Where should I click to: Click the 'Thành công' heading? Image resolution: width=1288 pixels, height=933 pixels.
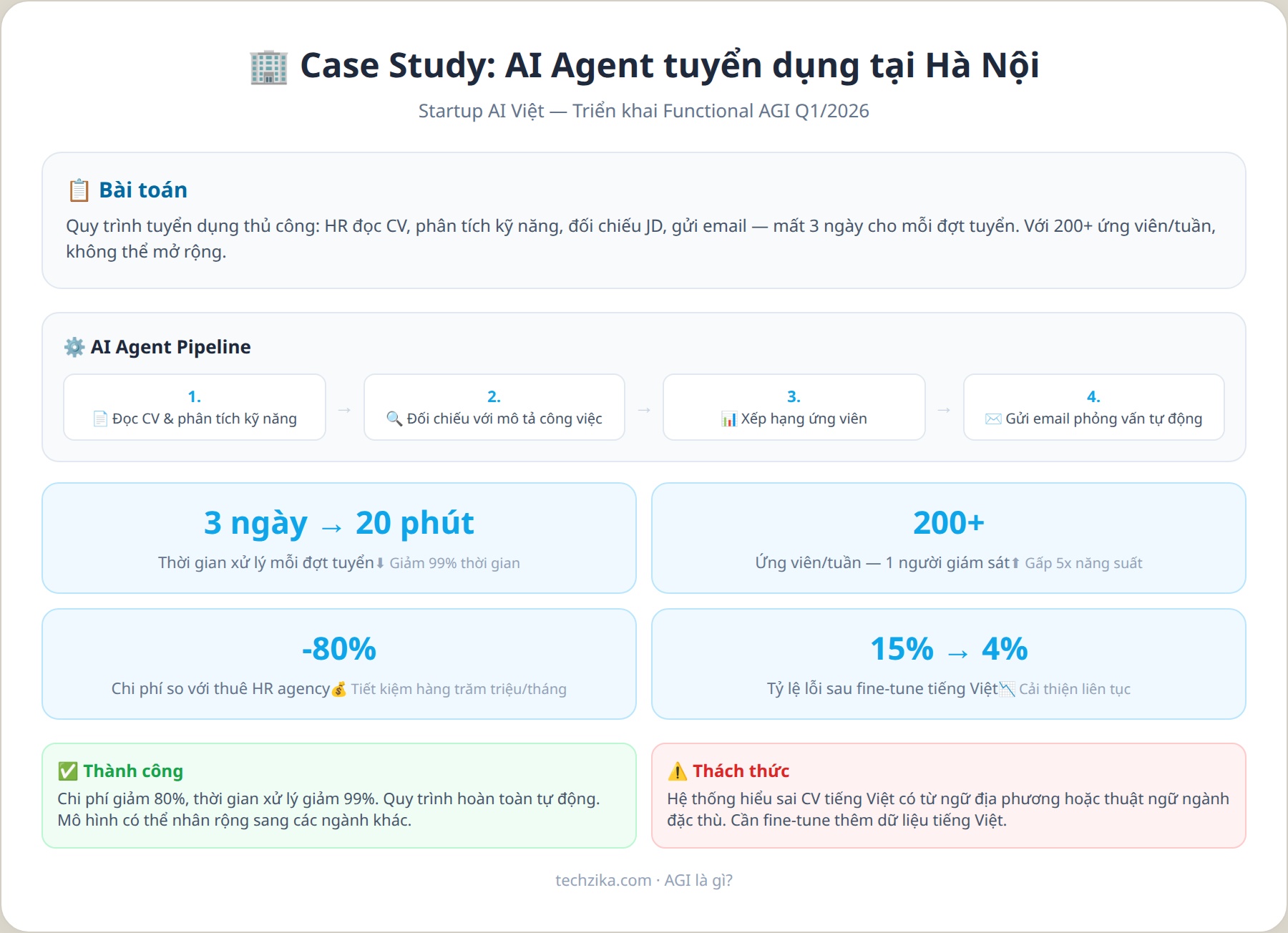coord(133,771)
